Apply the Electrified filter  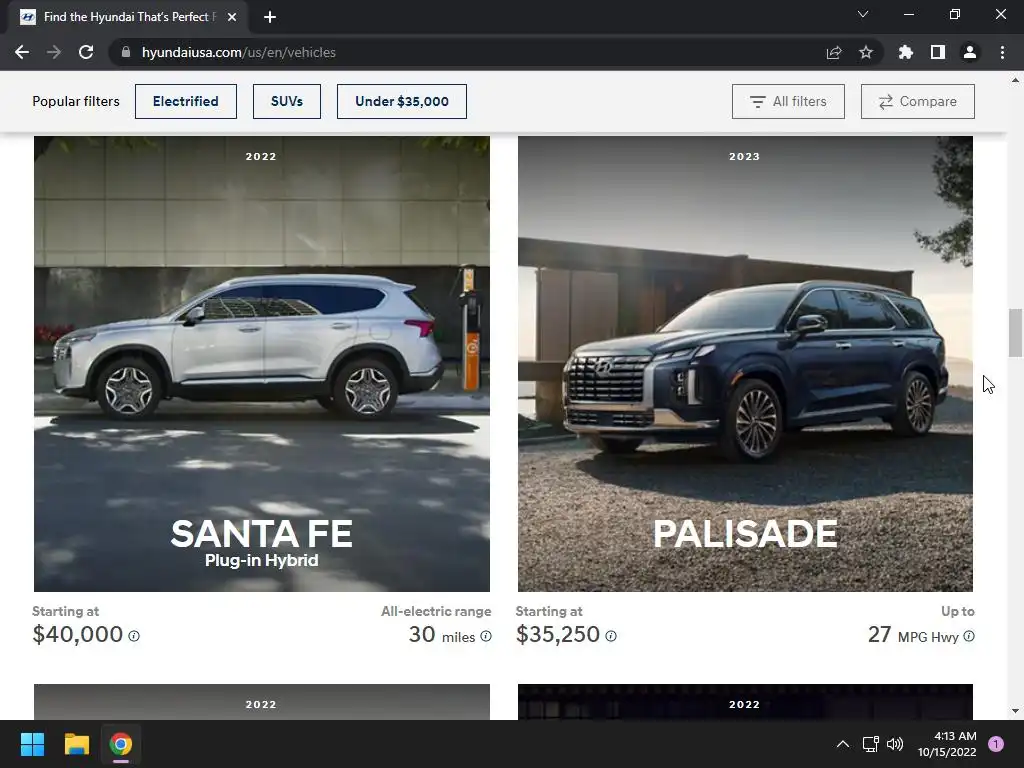tap(185, 101)
